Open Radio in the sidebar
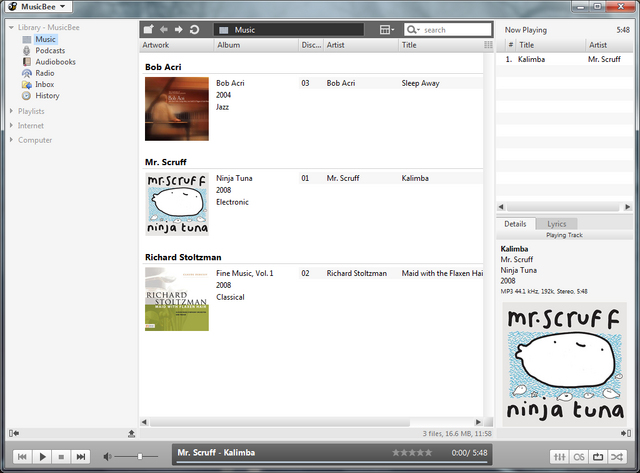This screenshot has width=640, height=473. pyautogui.click(x=45, y=73)
